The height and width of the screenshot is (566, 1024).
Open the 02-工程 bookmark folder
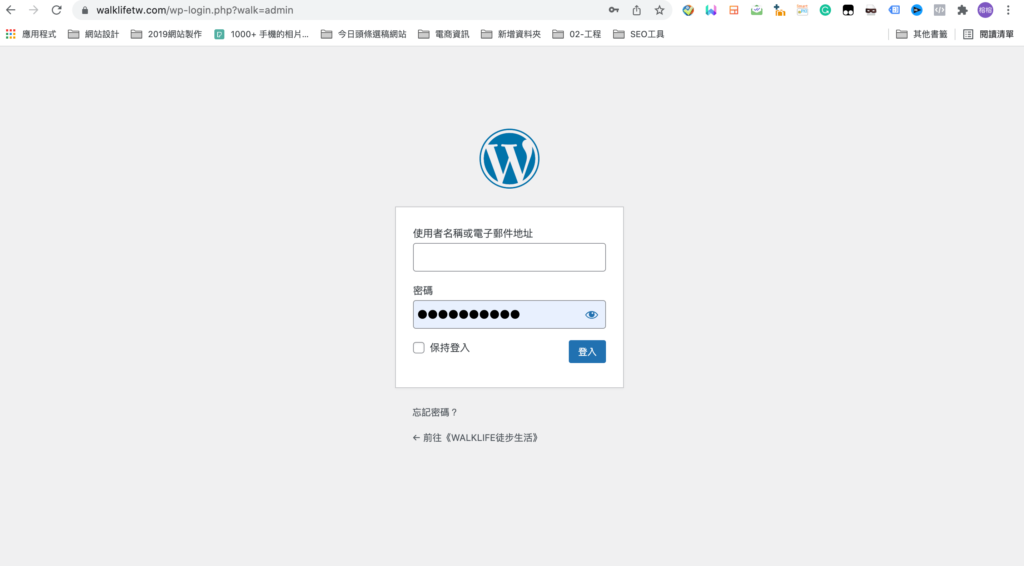pyautogui.click(x=577, y=34)
